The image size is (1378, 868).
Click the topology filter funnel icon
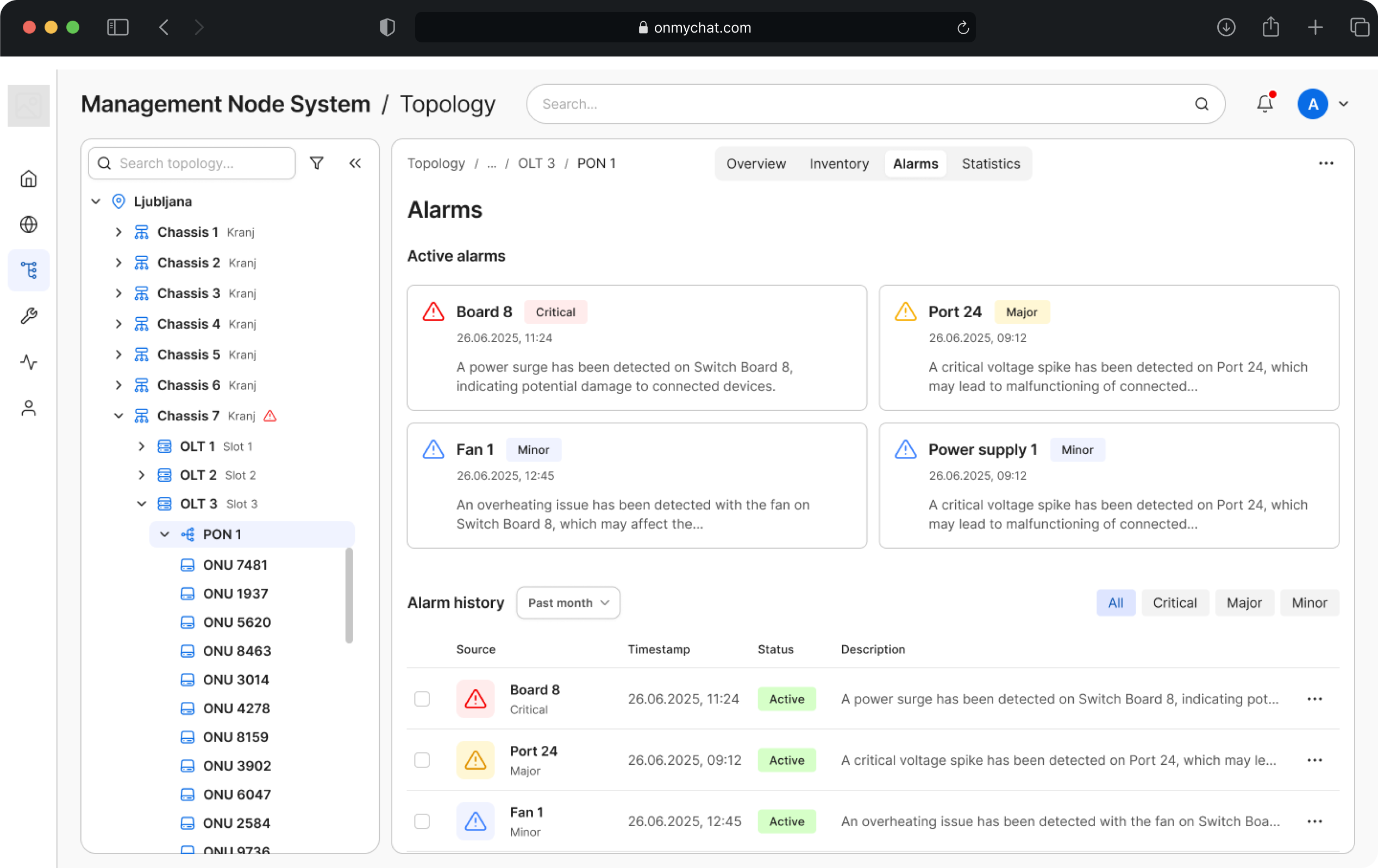coord(316,163)
